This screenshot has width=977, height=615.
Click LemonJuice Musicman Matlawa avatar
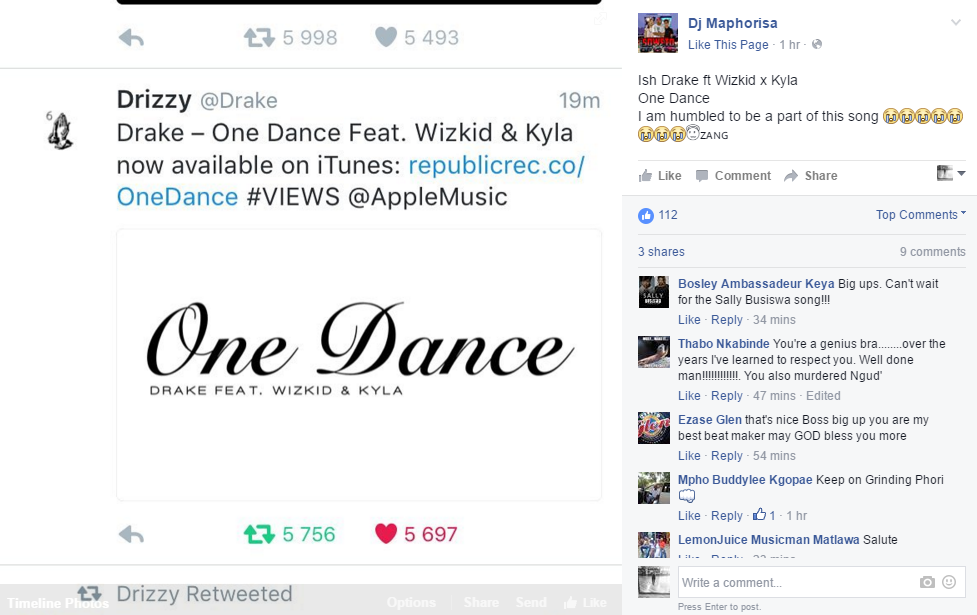click(654, 545)
